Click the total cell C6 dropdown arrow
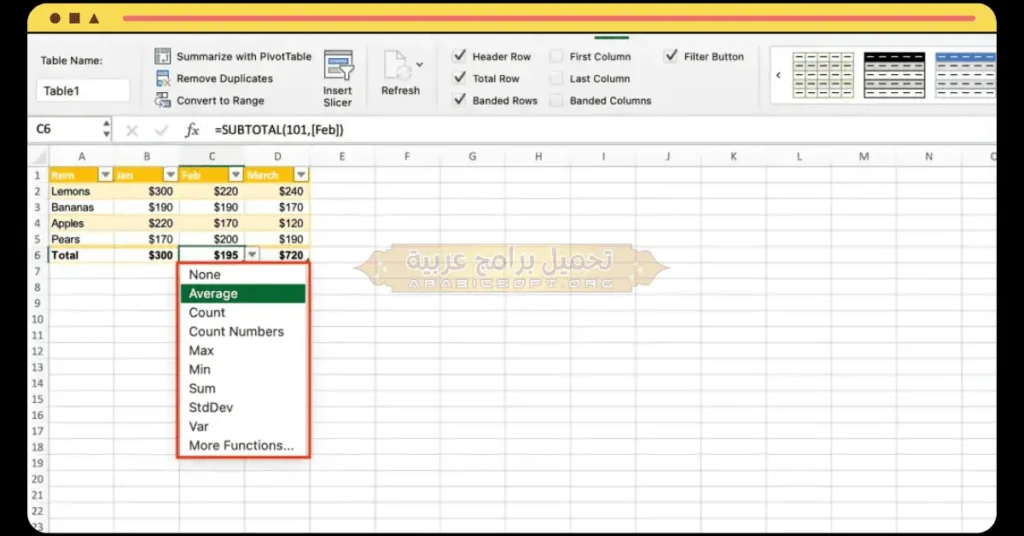This screenshot has width=1024, height=536. [252, 255]
